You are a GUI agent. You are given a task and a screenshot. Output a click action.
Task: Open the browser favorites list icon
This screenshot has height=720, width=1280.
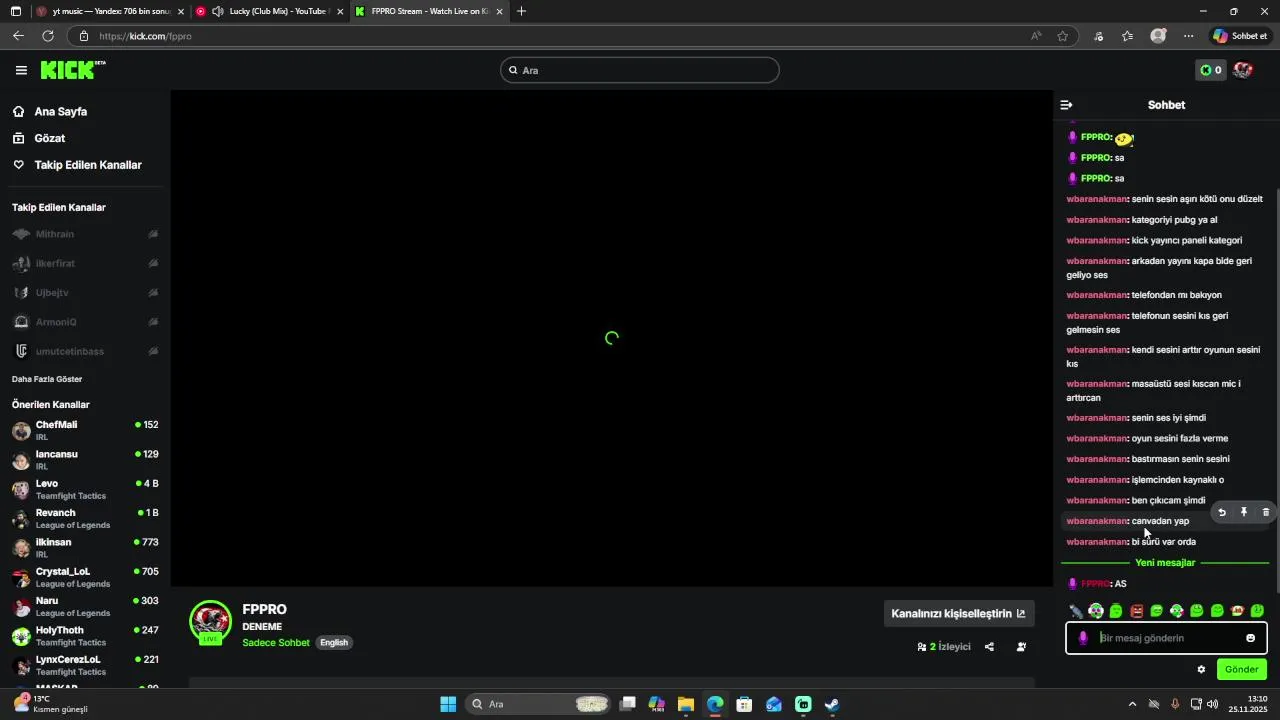point(1128,36)
